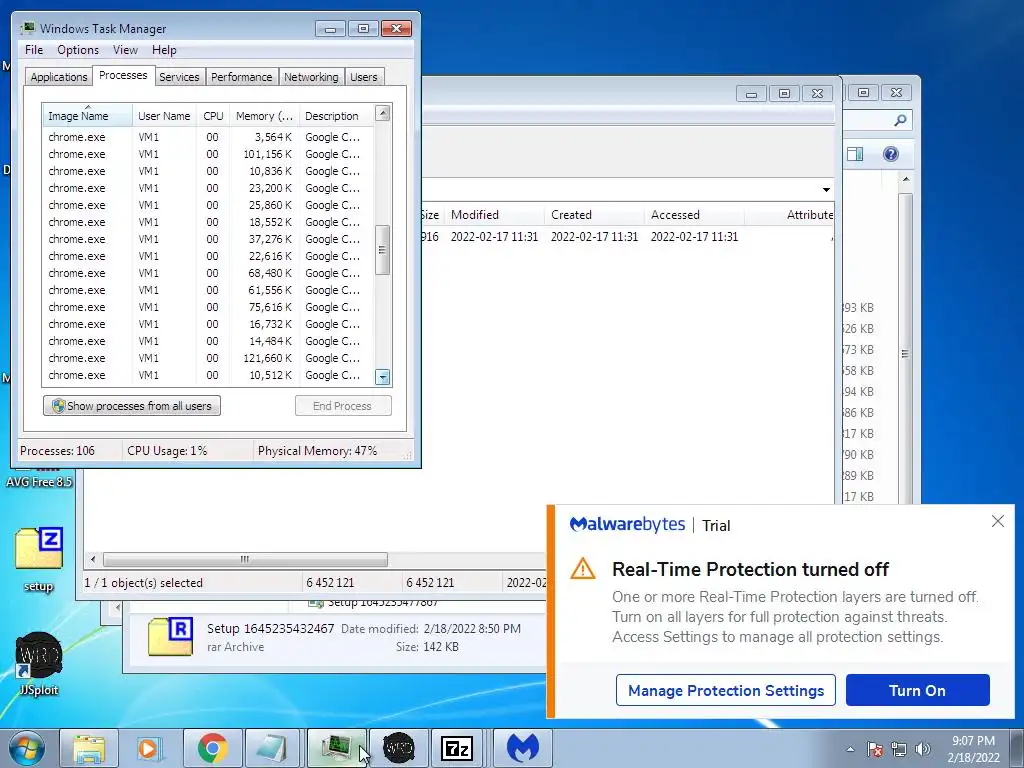Select chrome.exe process using 121,660 K

208,358
